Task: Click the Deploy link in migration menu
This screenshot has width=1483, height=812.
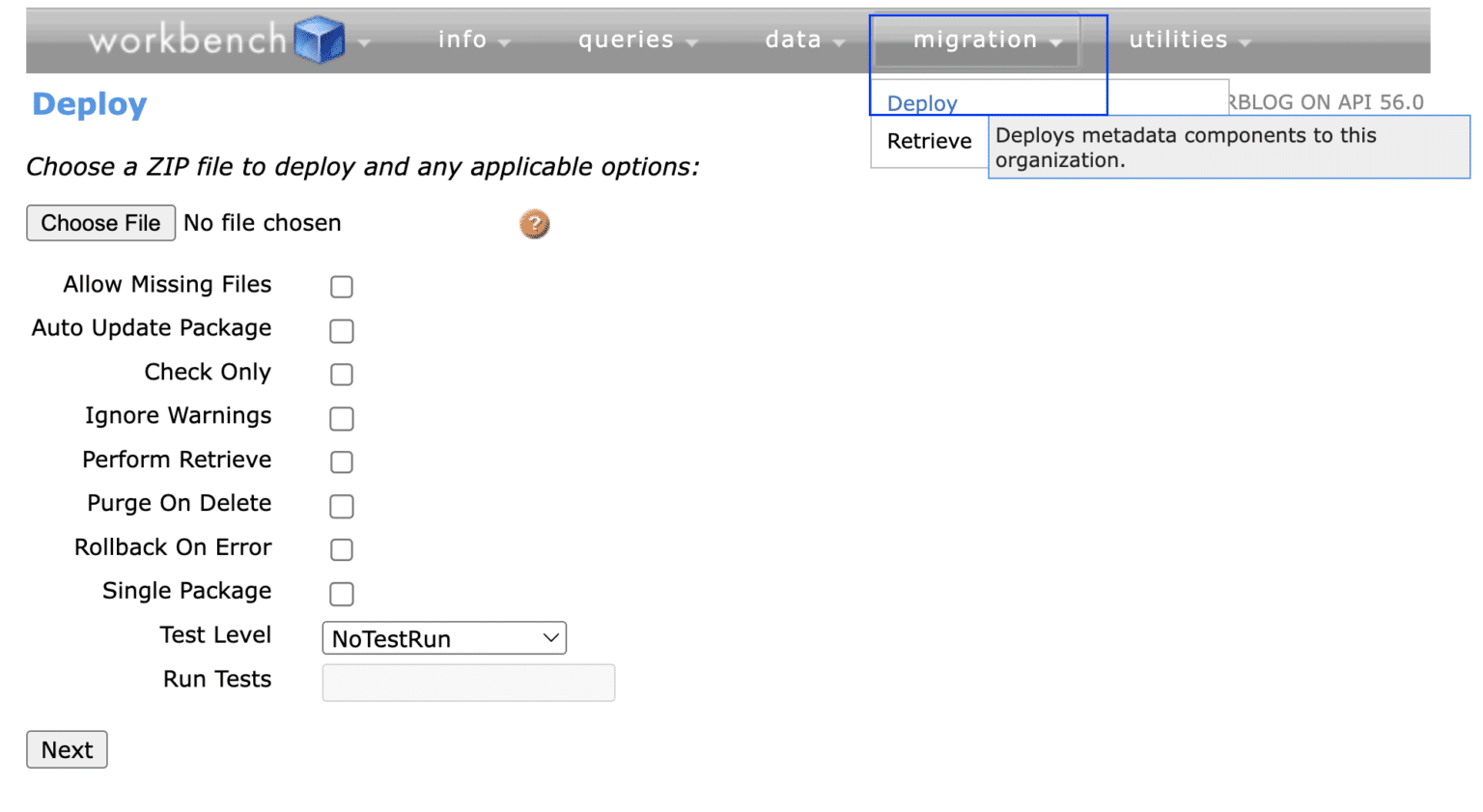Action: click(922, 102)
